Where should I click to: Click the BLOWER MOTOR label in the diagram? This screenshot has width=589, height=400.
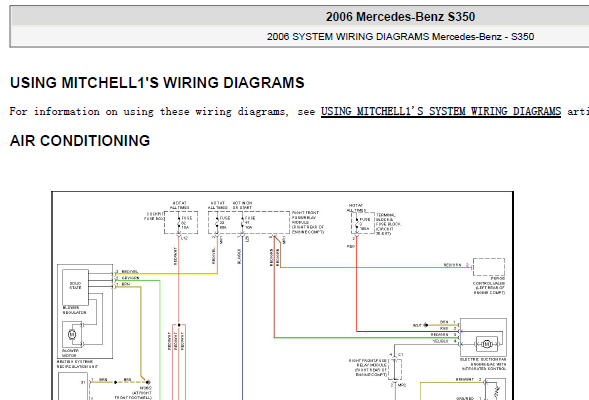[70, 353]
